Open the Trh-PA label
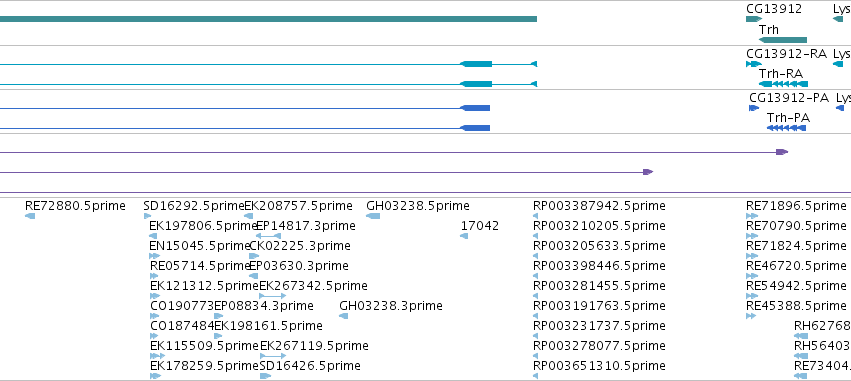Image resolution: width=851 pixels, height=381 pixels. coord(788,117)
